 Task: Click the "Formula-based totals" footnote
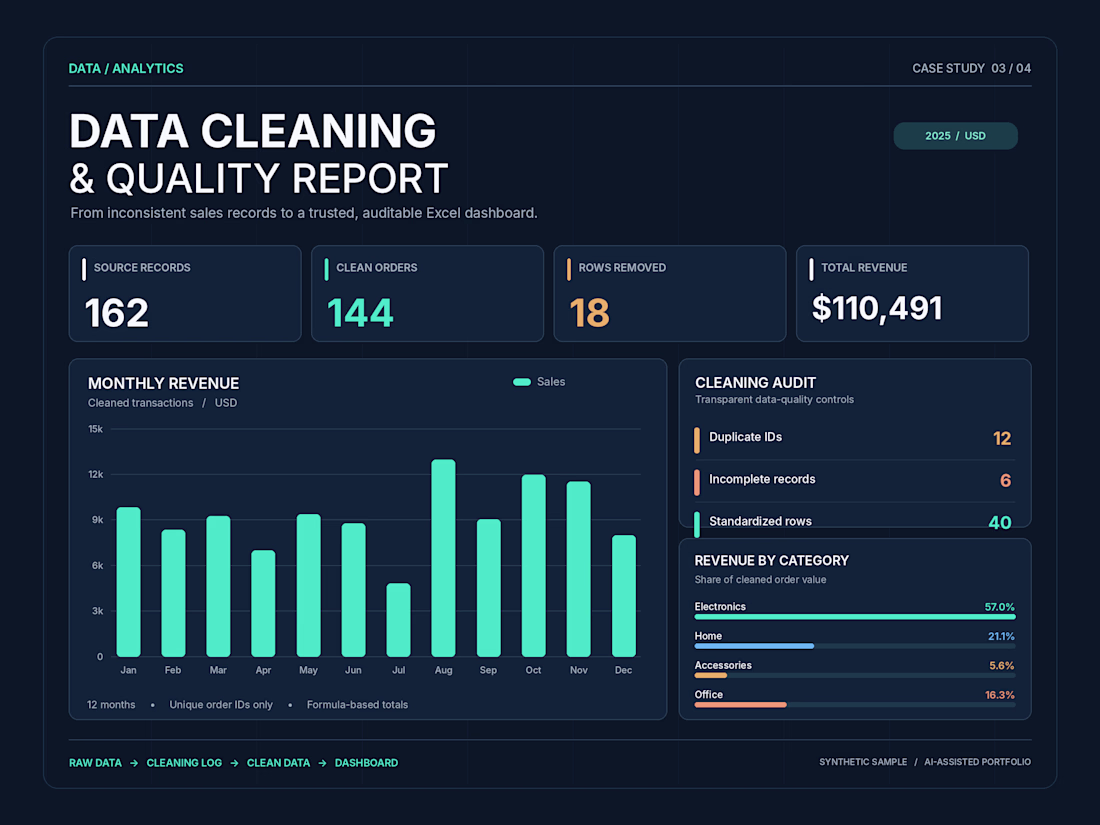357,705
